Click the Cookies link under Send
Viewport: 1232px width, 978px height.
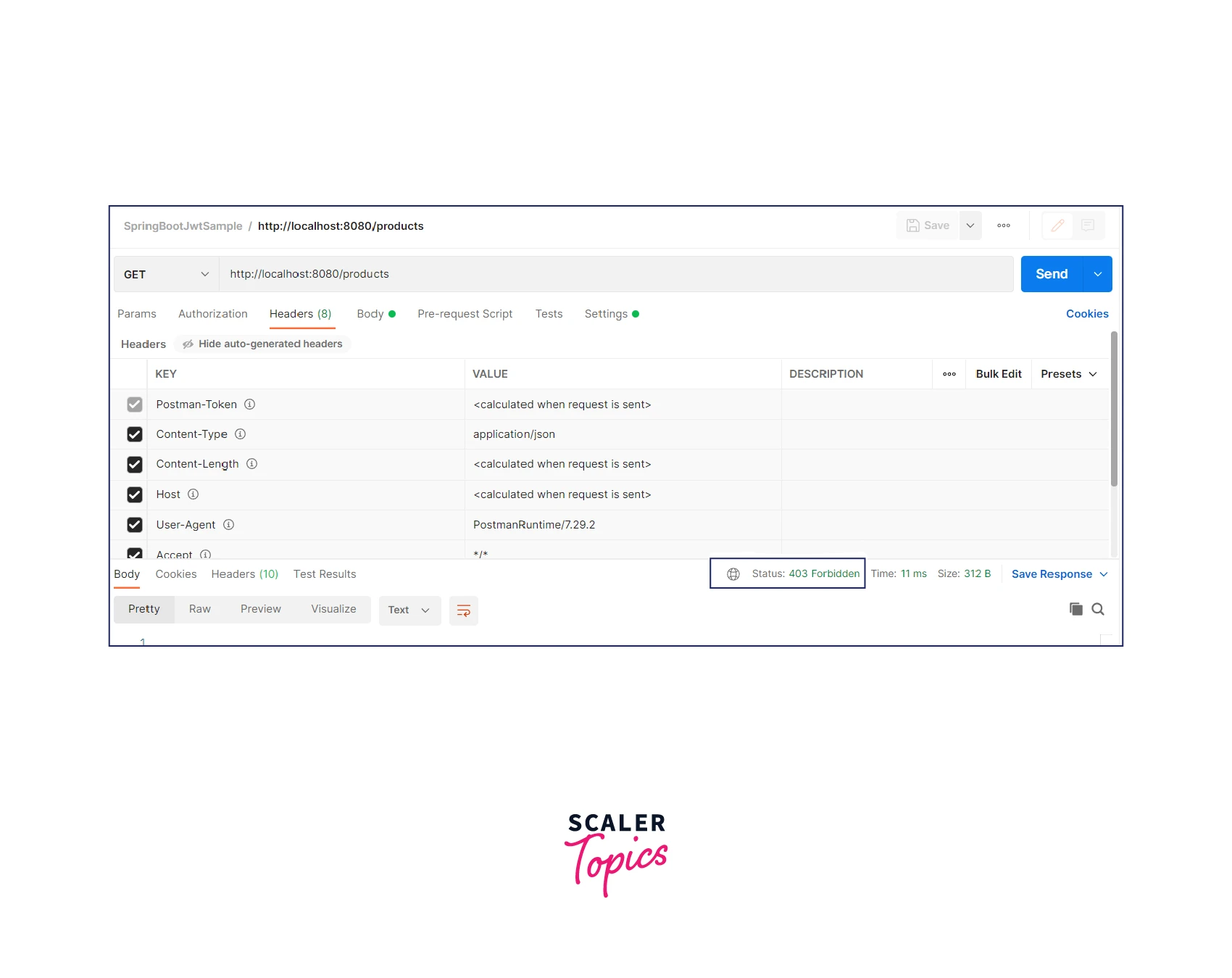pyautogui.click(x=1087, y=314)
